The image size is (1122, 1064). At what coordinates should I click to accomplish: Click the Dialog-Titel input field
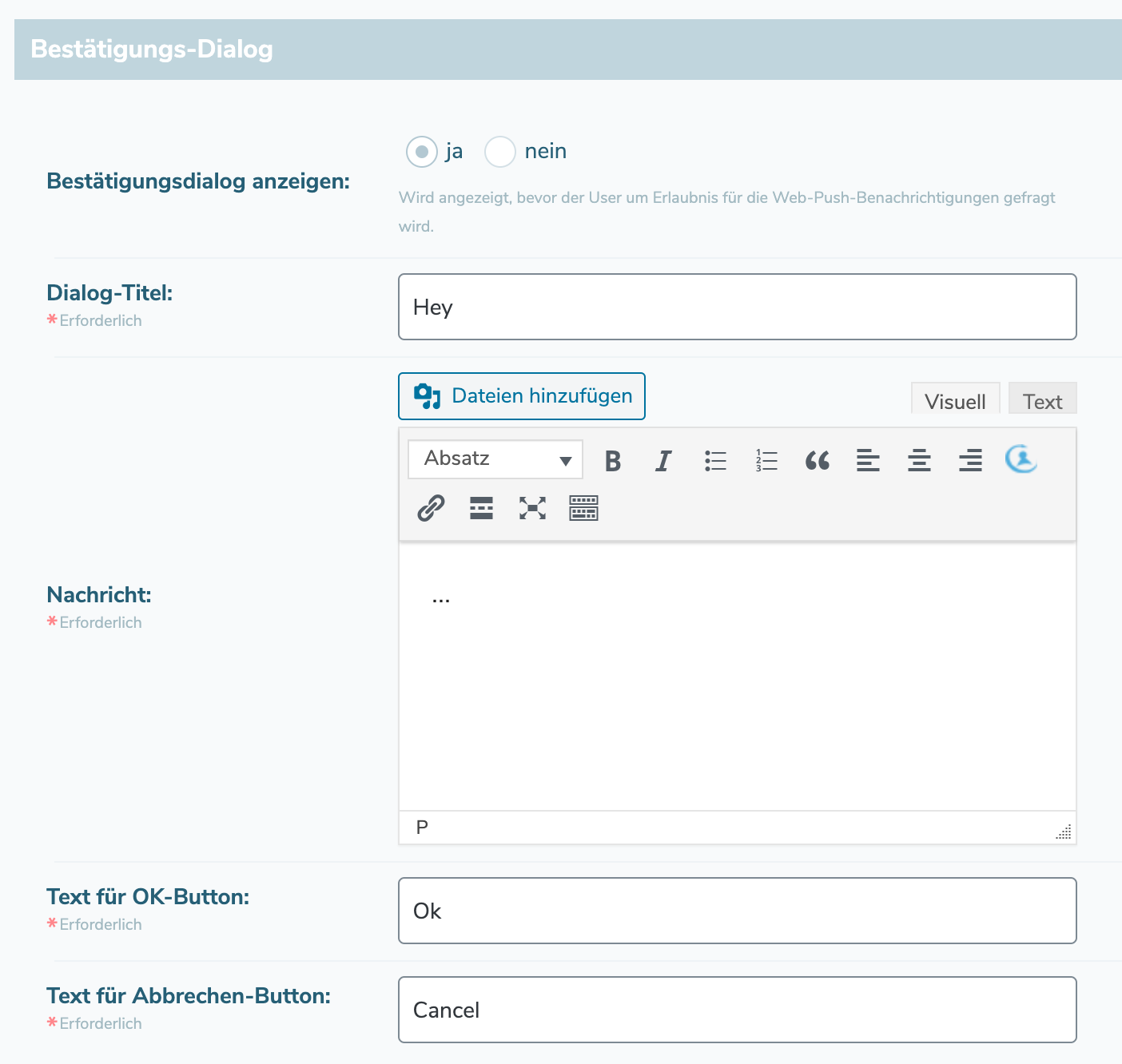(x=737, y=308)
